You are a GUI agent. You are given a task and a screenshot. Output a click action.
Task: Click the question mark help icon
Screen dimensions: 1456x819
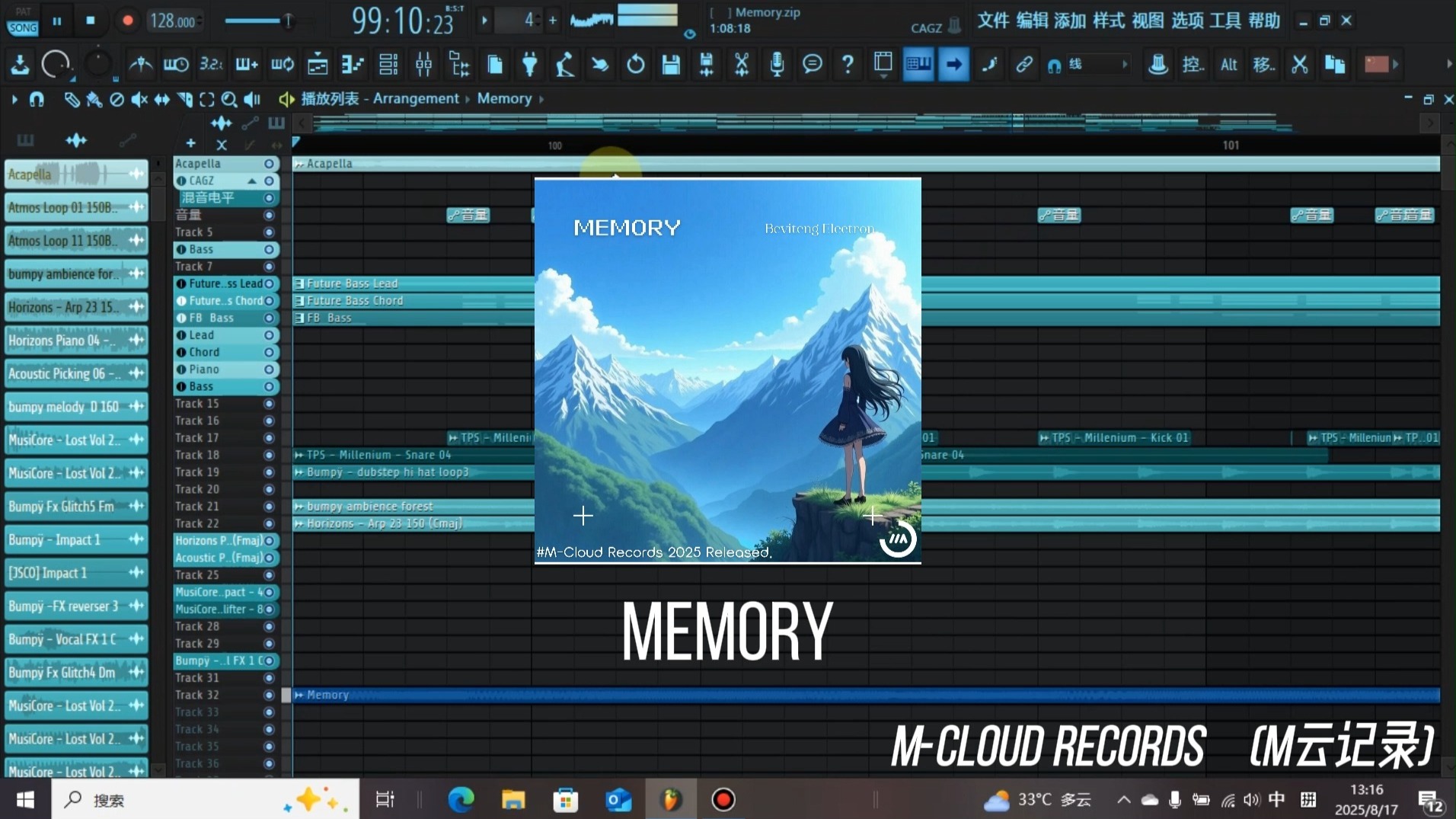pos(848,65)
